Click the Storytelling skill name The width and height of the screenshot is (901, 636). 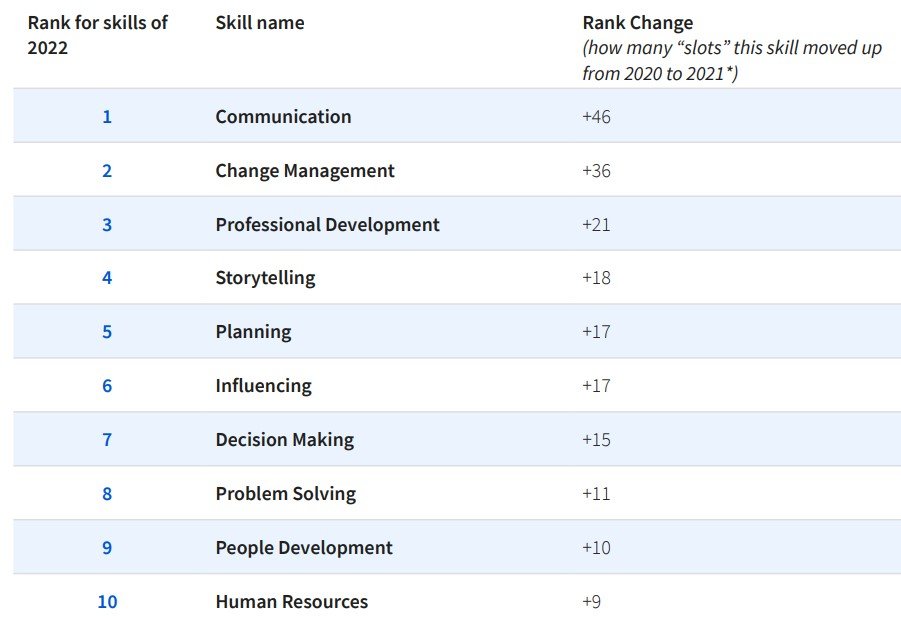pos(265,278)
